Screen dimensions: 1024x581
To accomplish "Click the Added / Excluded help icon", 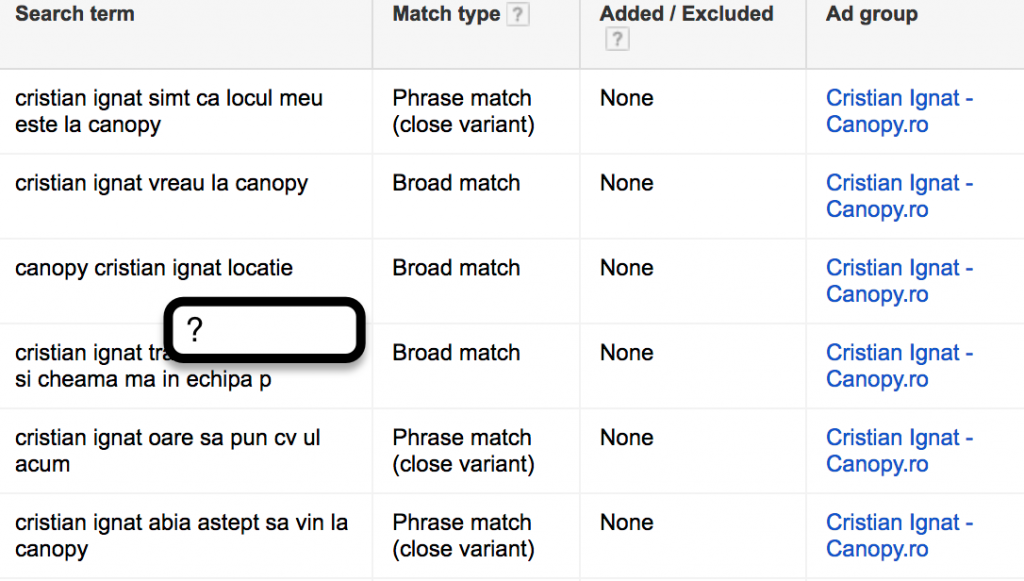I will tap(618, 40).
